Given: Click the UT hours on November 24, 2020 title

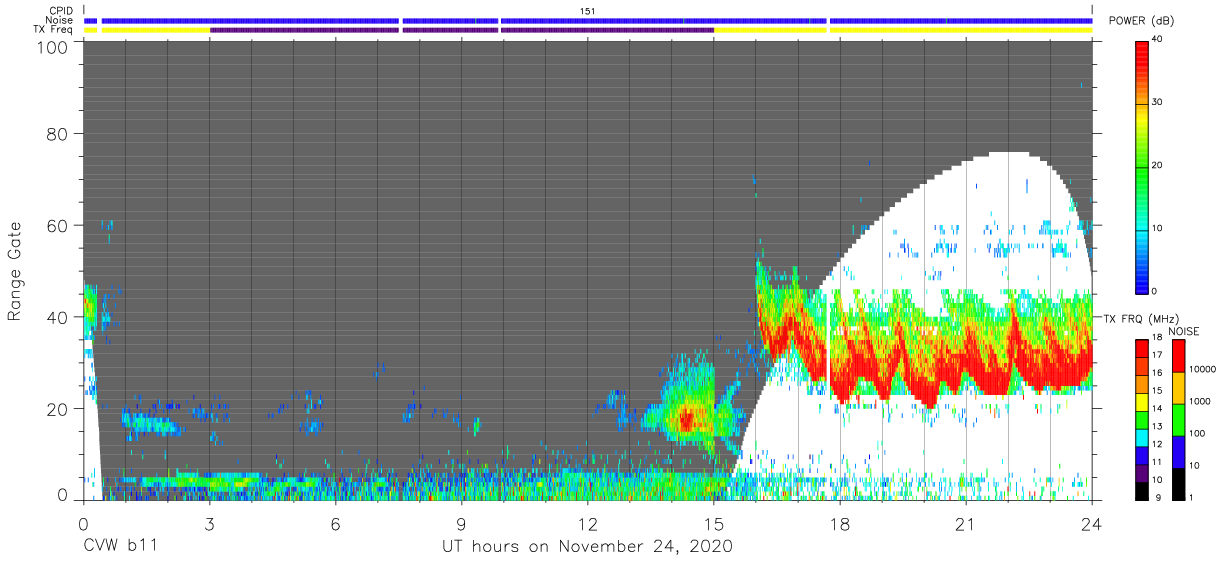Looking at the screenshot, I should coord(588,547).
